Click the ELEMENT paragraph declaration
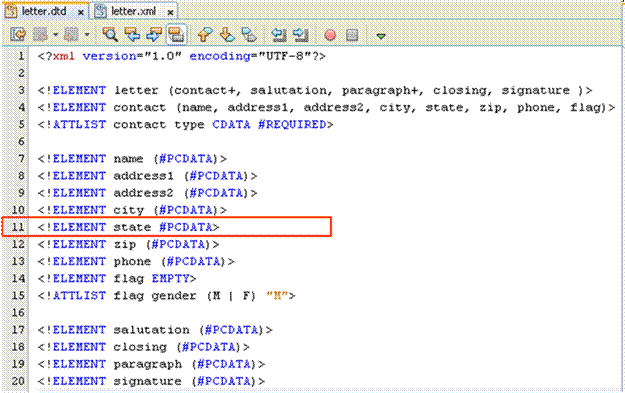Image resolution: width=625 pixels, height=393 pixels. tap(151, 364)
